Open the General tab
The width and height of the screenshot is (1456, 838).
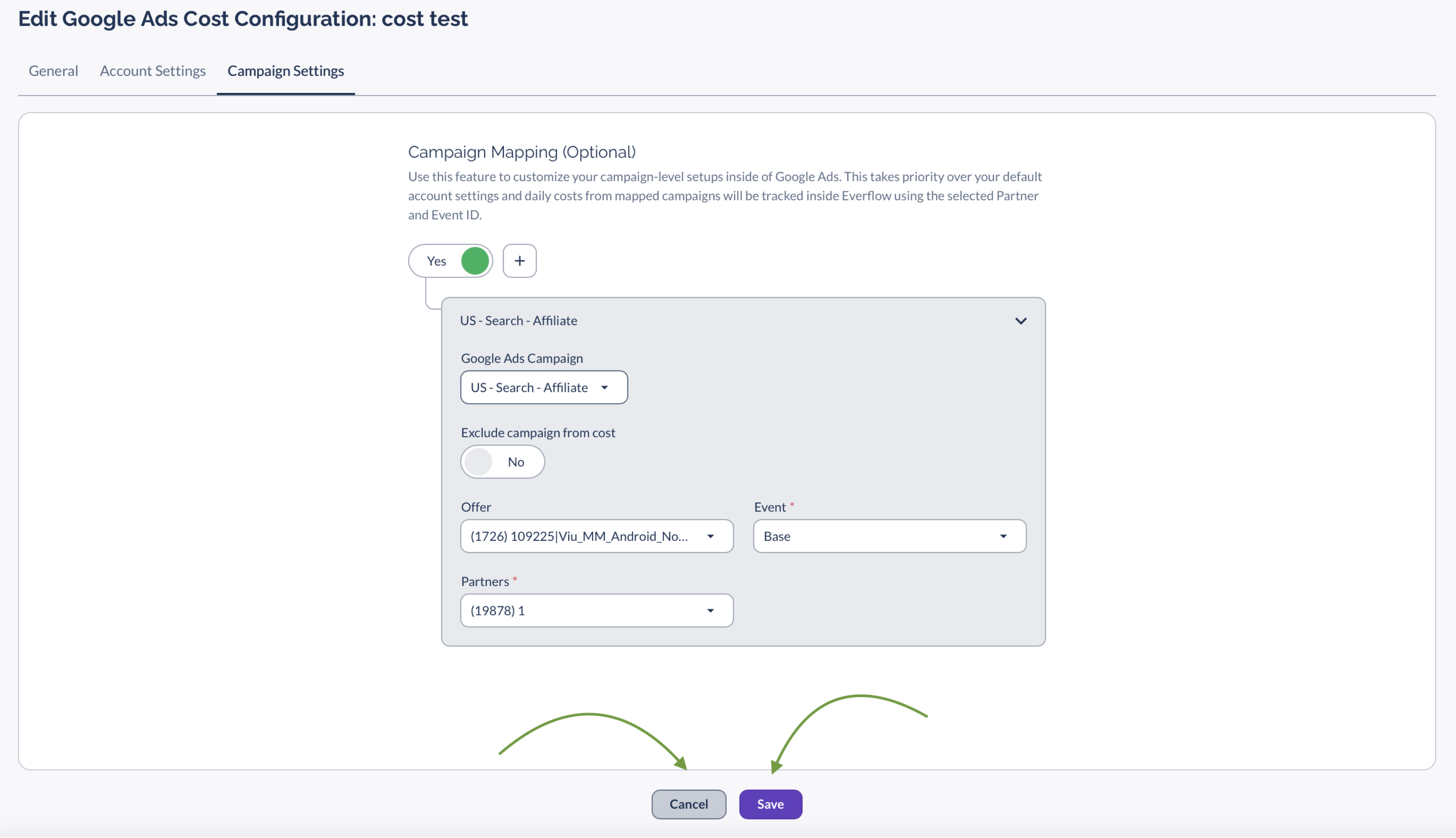tap(54, 71)
